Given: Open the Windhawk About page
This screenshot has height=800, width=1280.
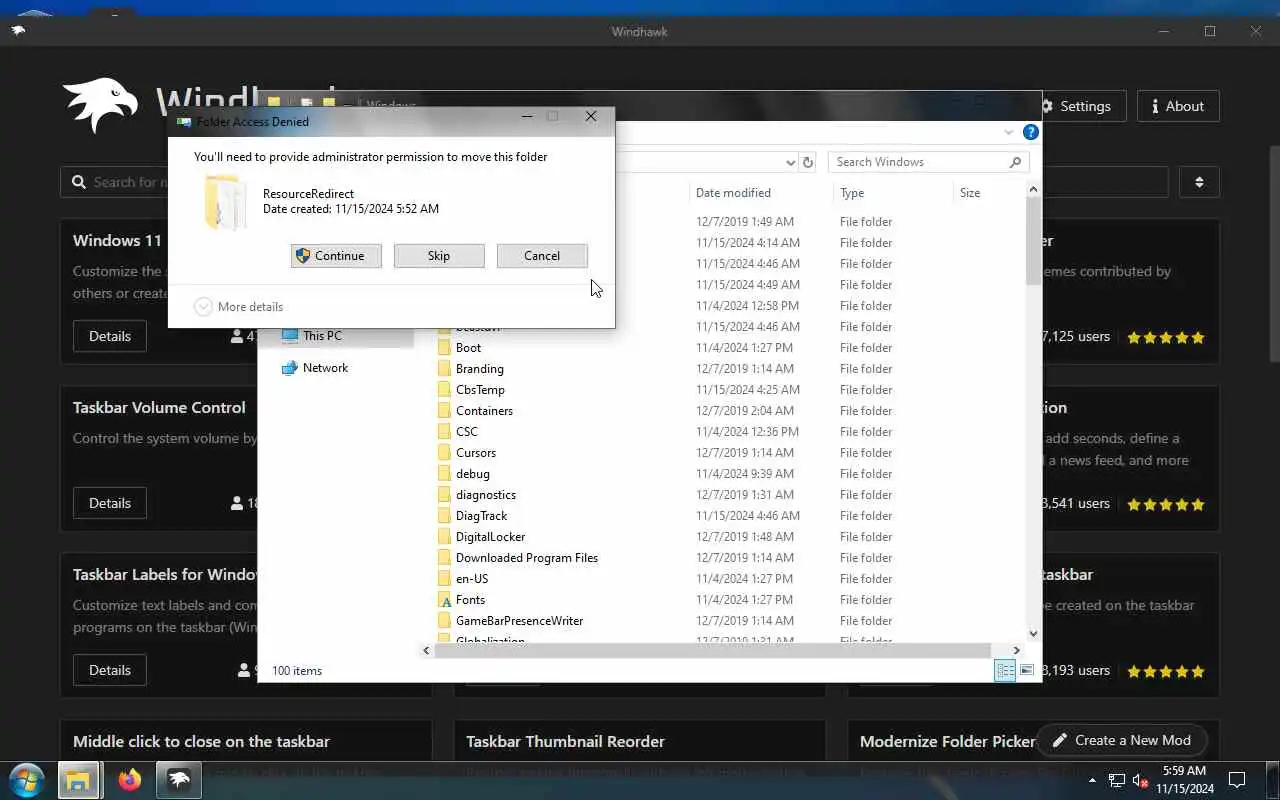Looking at the screenshot, I should [x=1178, y=106].
